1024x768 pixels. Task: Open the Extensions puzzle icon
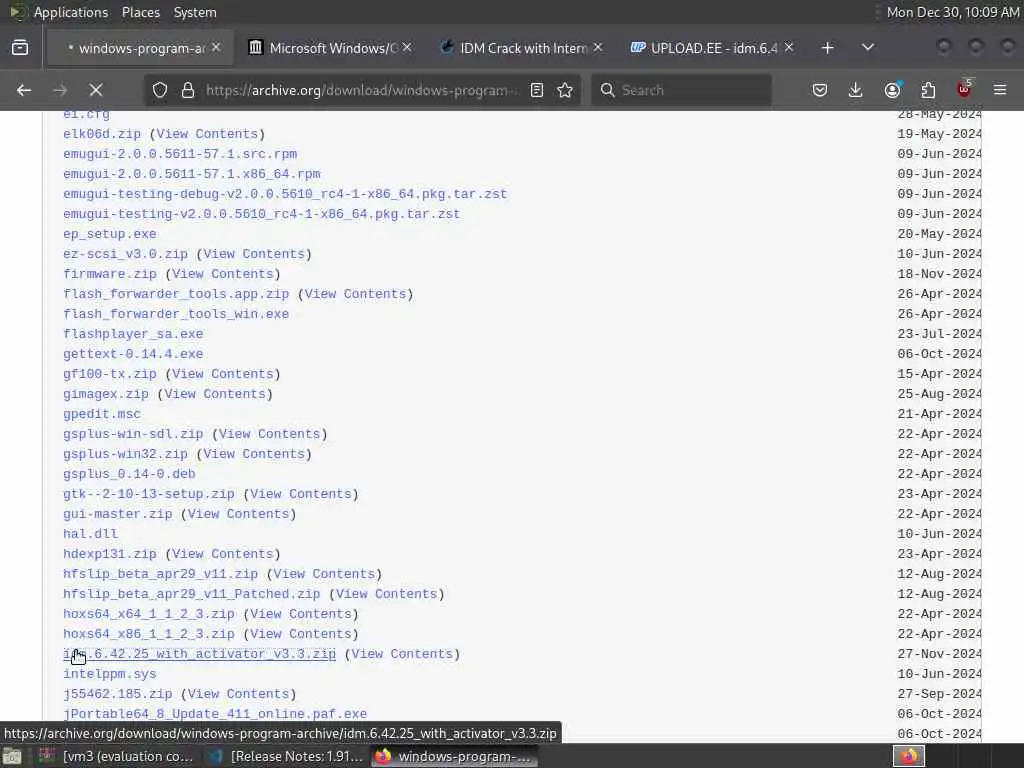(928, 90)
